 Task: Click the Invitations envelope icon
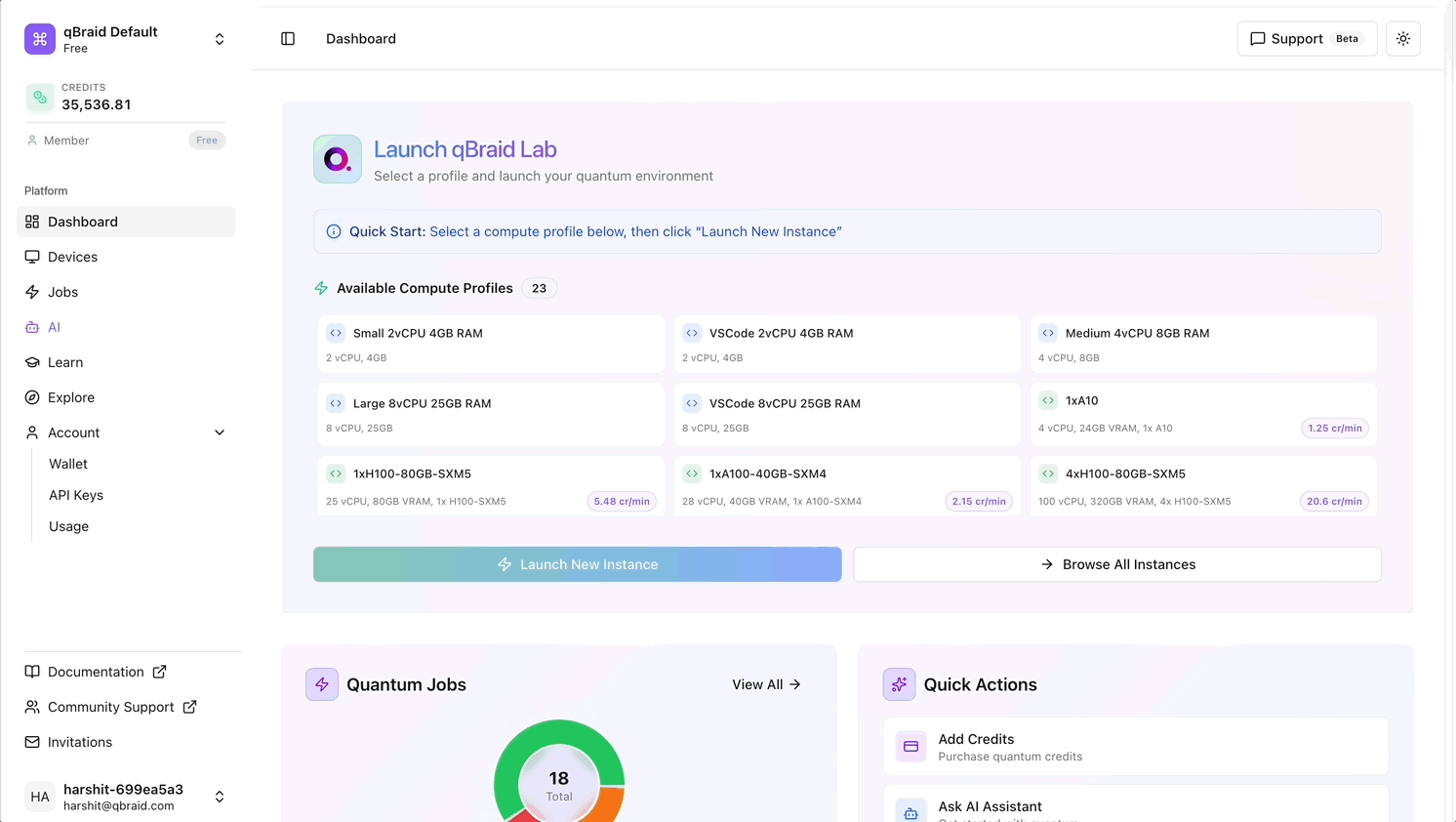click(32, 742)
